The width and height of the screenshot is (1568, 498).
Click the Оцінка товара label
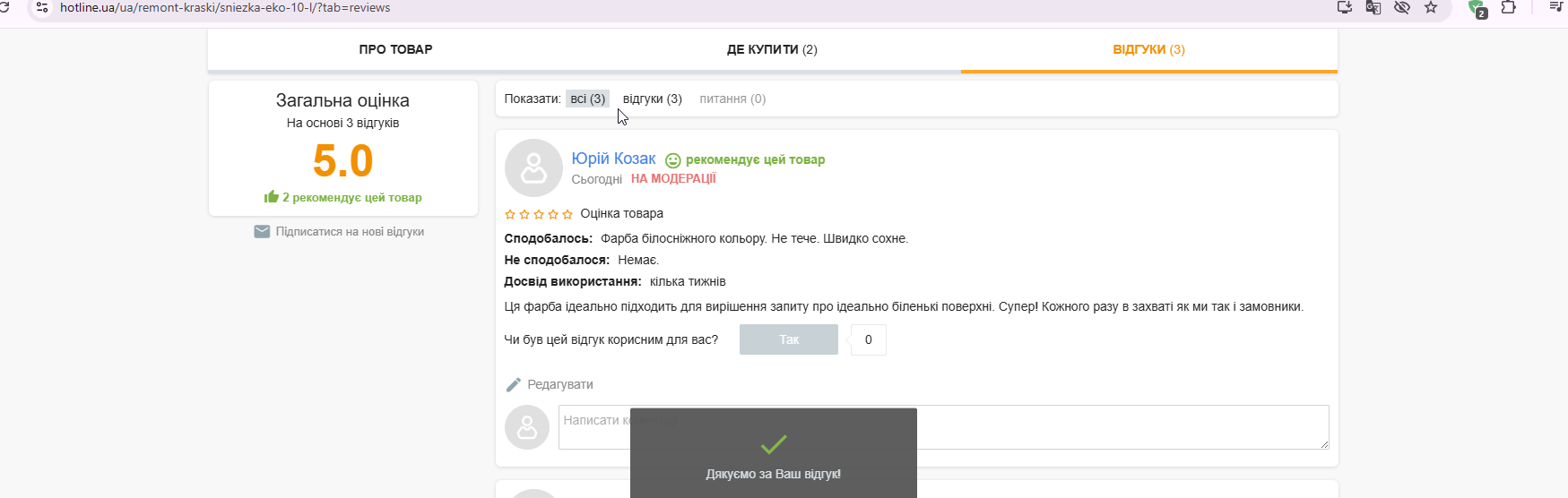click(621, 213)
